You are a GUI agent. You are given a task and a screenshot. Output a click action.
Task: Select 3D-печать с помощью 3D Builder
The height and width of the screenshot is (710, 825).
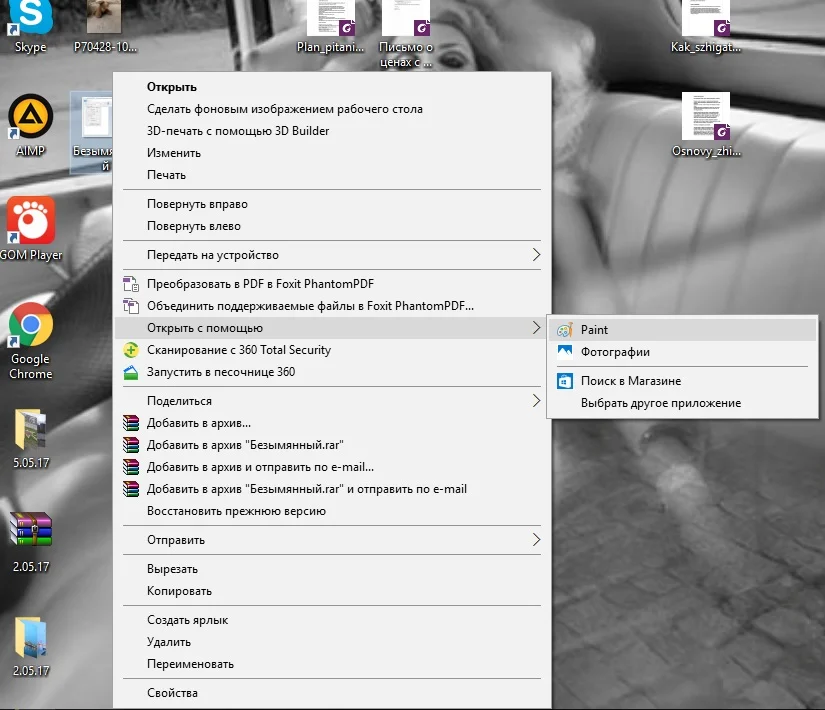pos(332,131)
